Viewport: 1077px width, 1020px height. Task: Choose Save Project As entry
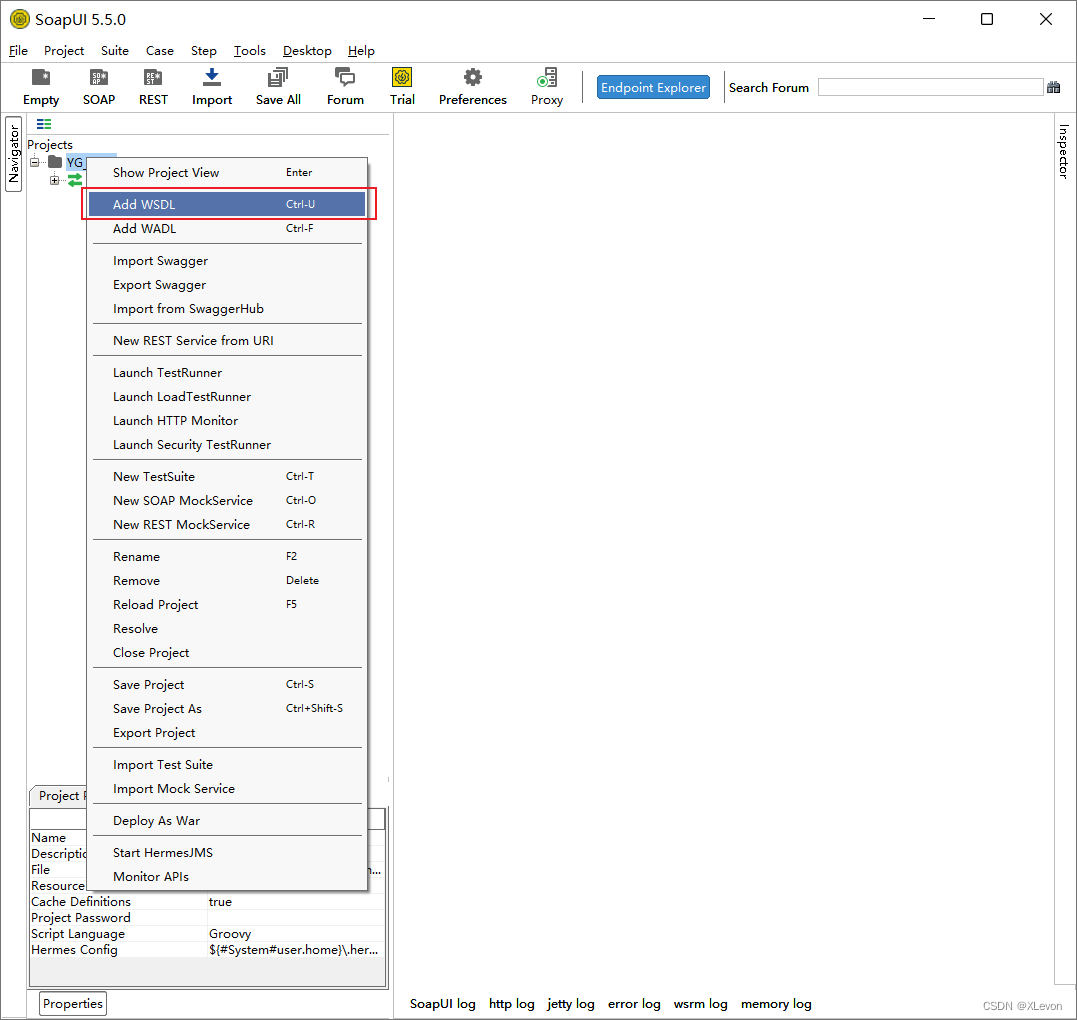tap(227, 708)
